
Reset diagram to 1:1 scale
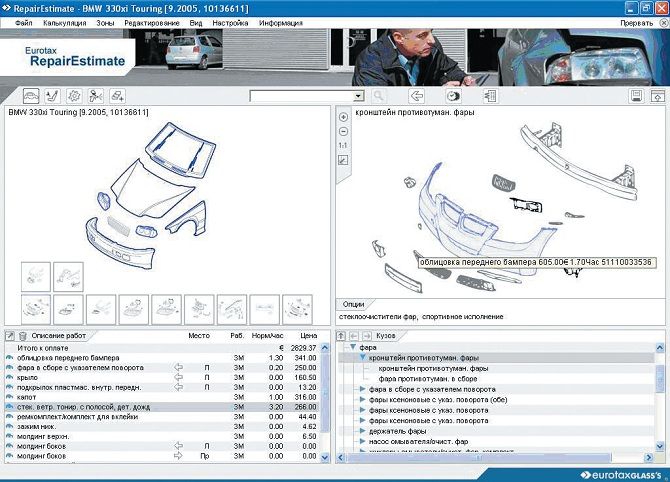click(343, 146)
